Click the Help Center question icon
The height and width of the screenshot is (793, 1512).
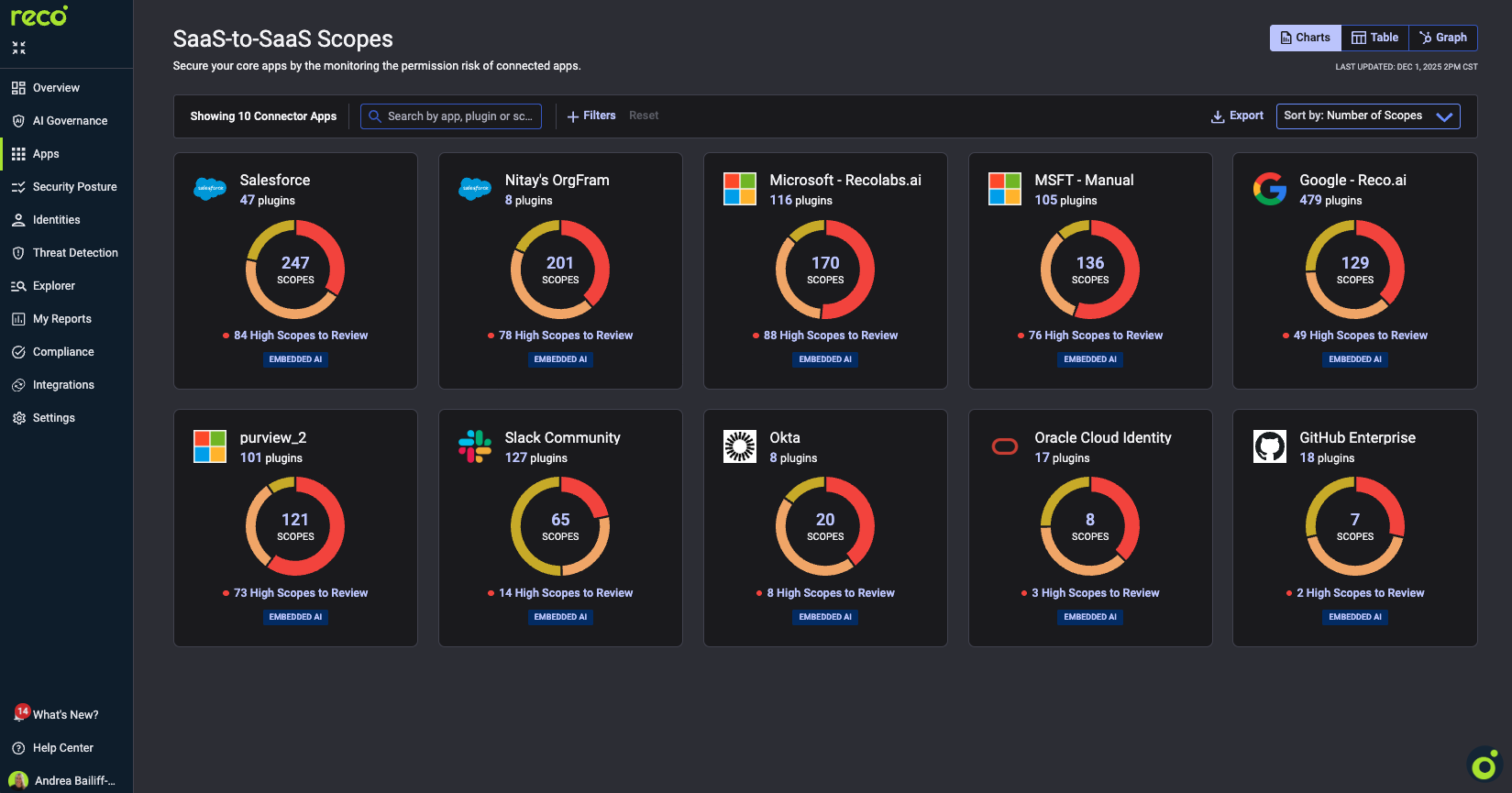[x=18, y=748]
